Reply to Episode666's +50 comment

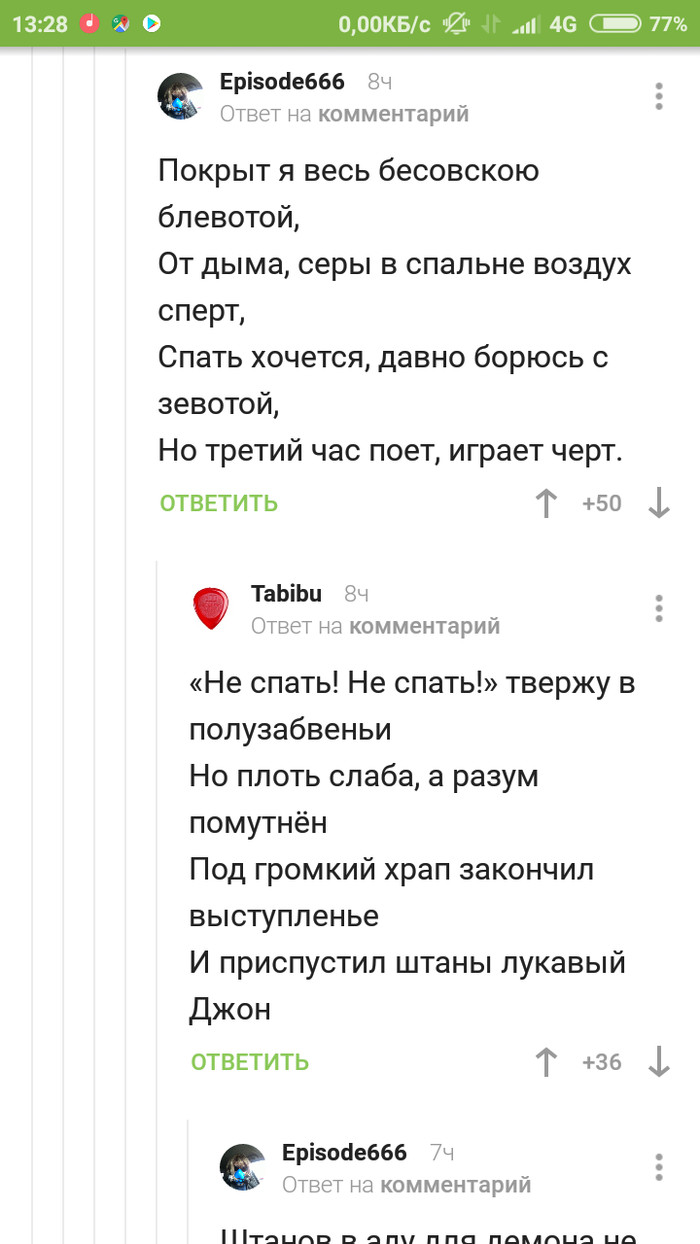(219, 503)
